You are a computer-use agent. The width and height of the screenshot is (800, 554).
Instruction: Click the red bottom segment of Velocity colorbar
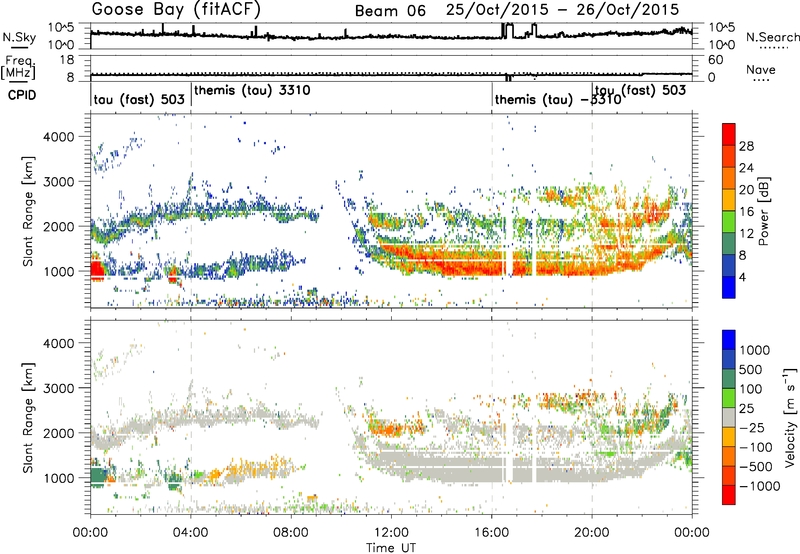click(x=729, y=495)
